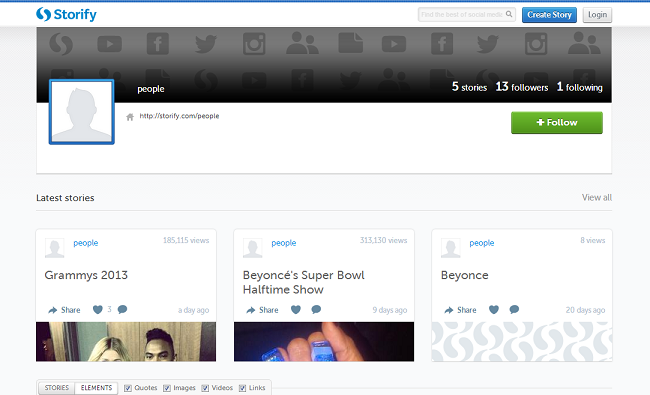
Task: Open the Login button
Action: coord(597,15)
